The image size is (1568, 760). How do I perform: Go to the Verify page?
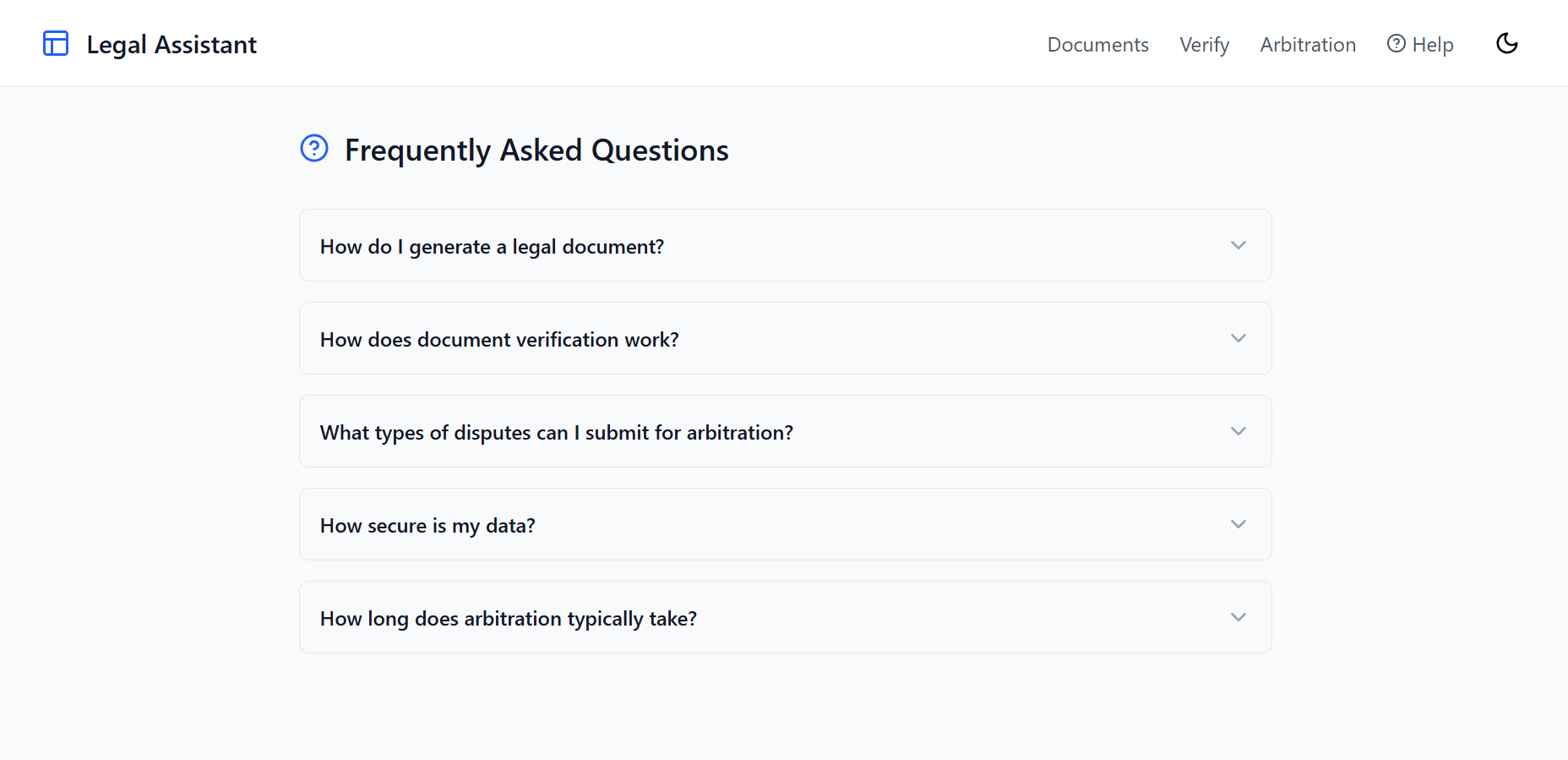[x=1204, y=45]
